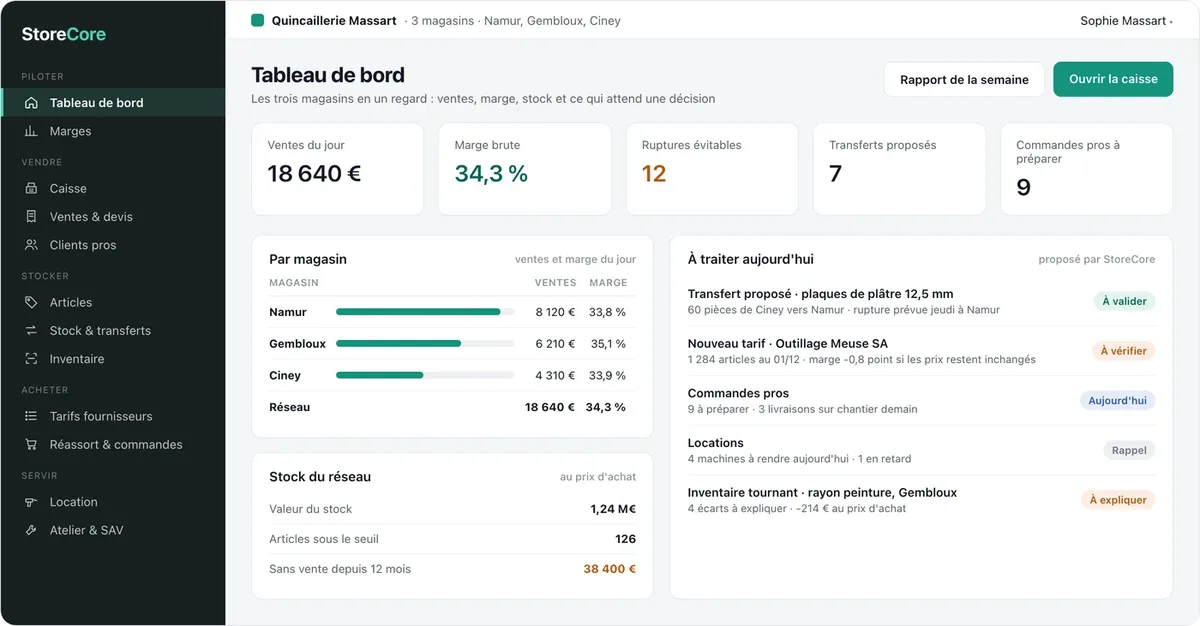Image resolution: width=1200 pixels, height=626 pixels.
Task: Click the Tableau de bord home icon
Action: 31,103
